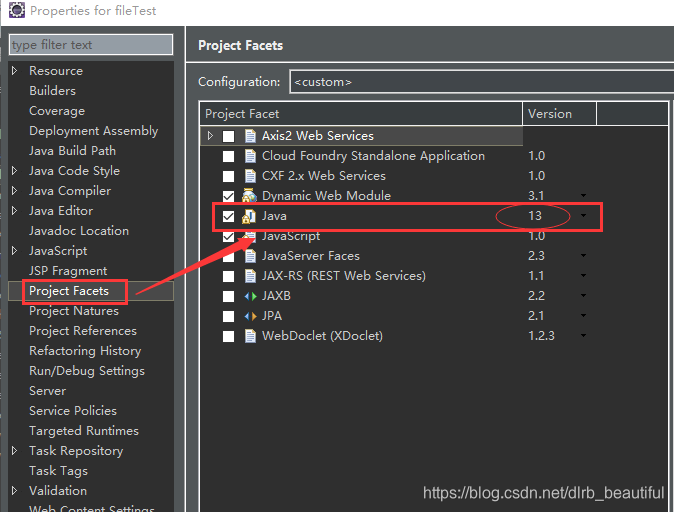This screenshot has width=674, height=512.
Task: Click Dynamic Web Module version 3.1
Action: tap(536, 196)
